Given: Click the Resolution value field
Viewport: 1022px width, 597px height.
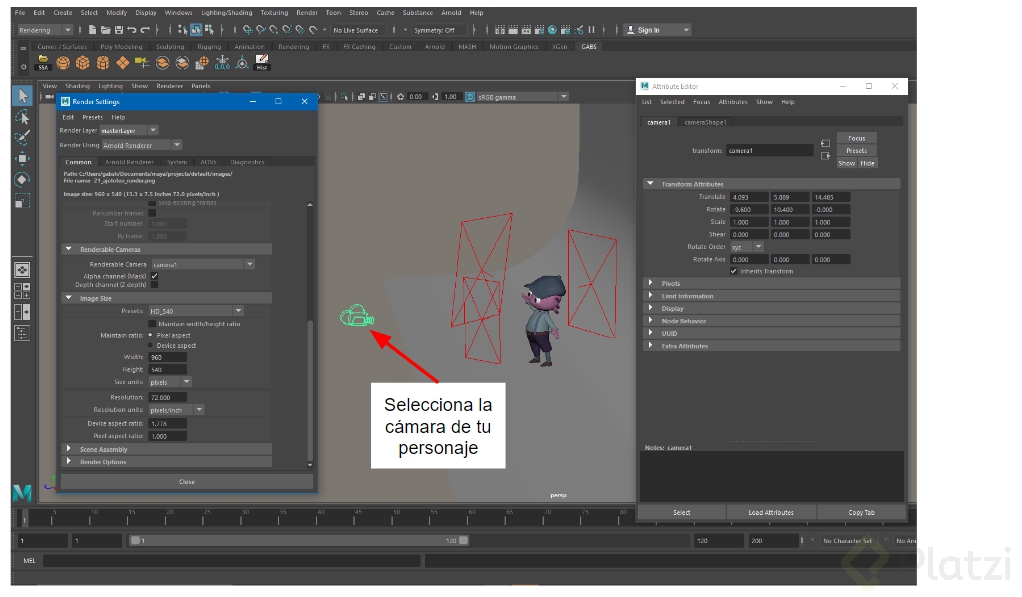Looking at the screenshot, I should coord(168,398).
